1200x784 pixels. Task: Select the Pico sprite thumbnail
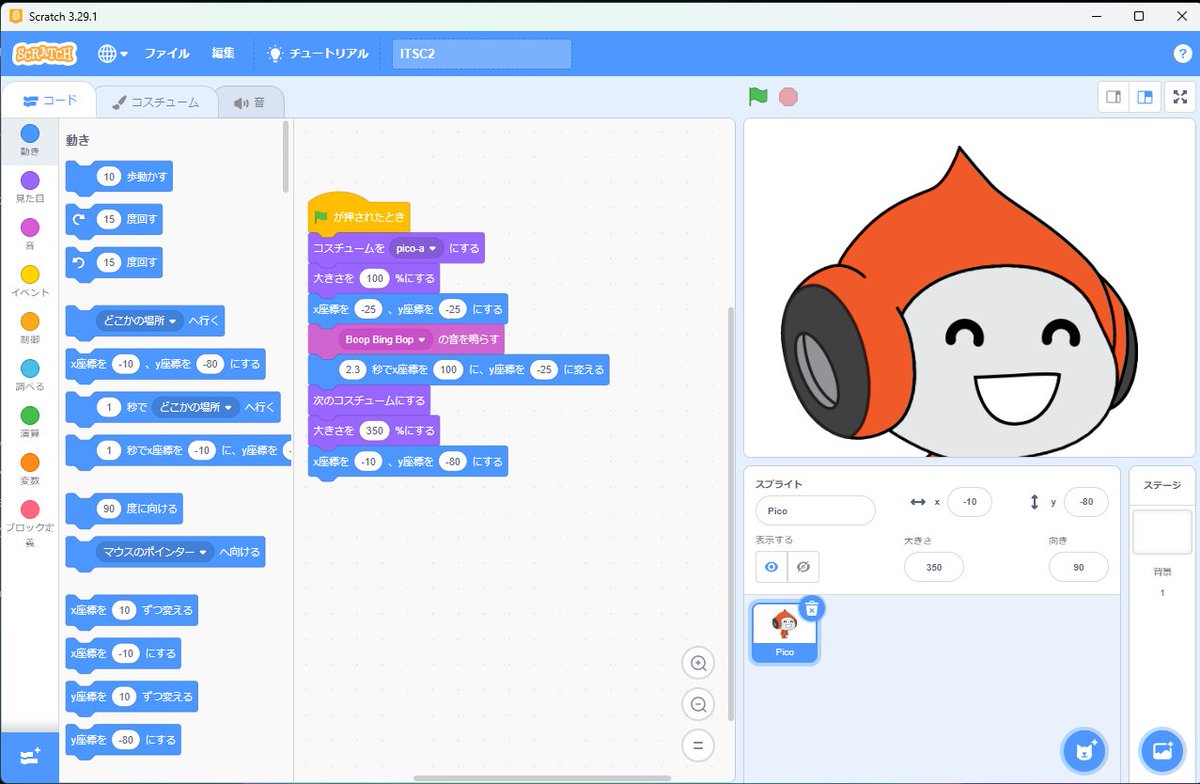(785, 633)
